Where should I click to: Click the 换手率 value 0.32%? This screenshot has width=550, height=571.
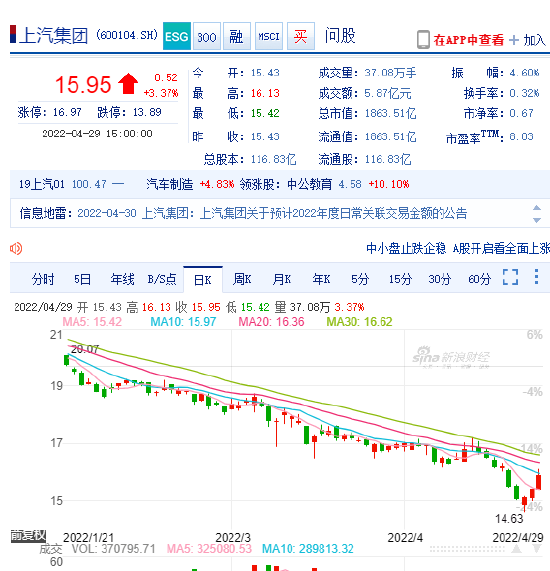click(x=524, y=94)
